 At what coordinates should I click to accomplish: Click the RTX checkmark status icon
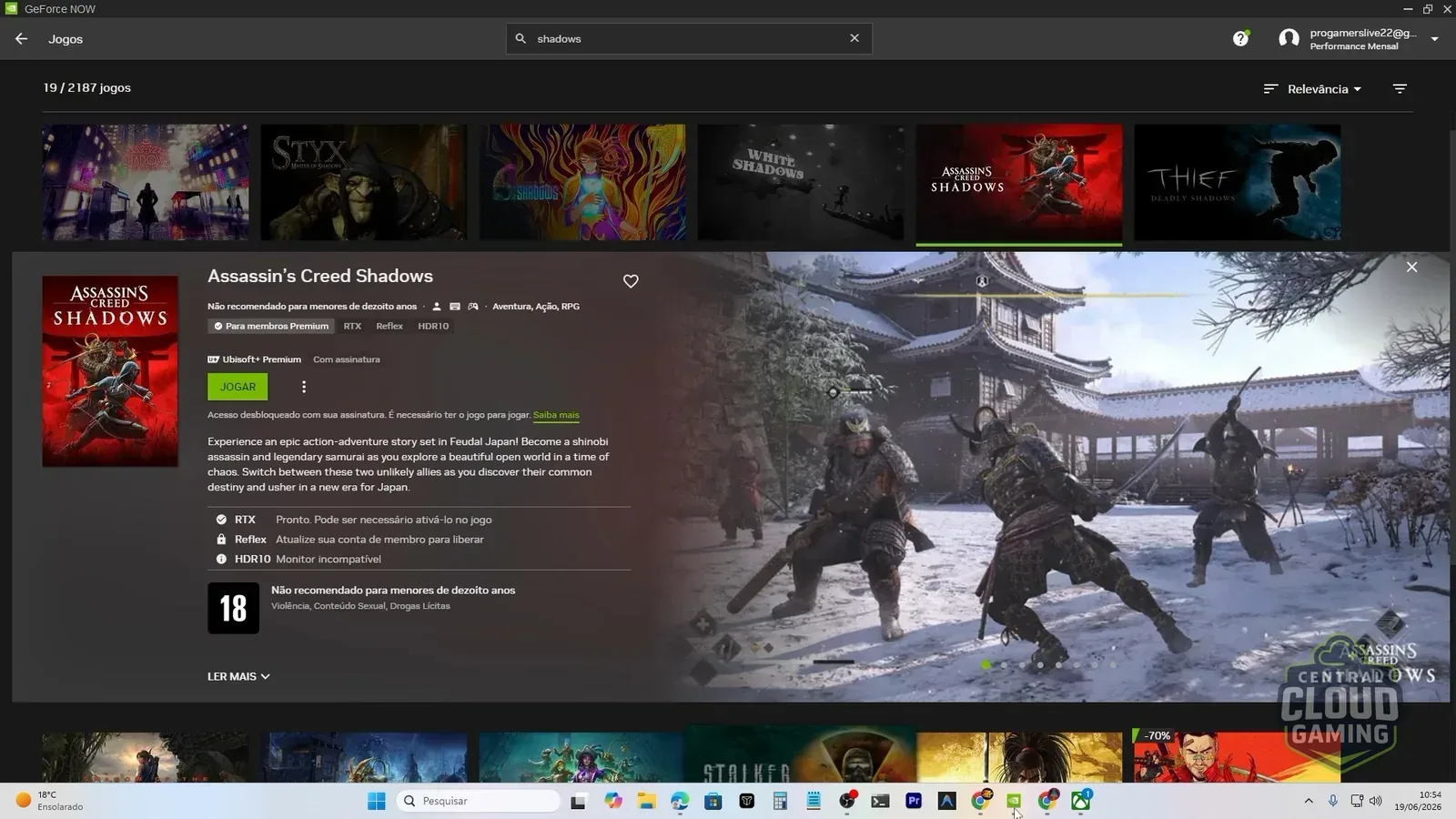coord(221,520)
